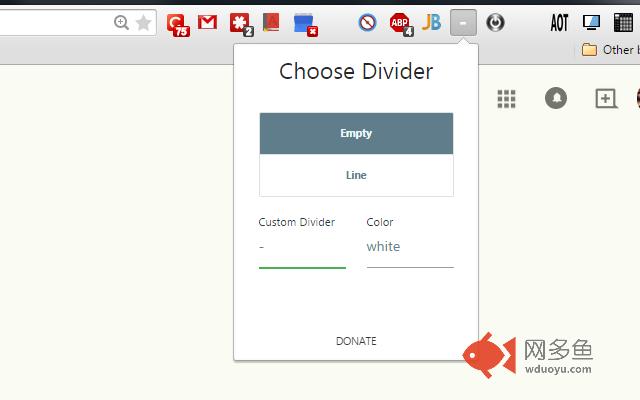Select the Line divider option
The image size is (640, 400).
pyautogui.click(x=356, y=175)
